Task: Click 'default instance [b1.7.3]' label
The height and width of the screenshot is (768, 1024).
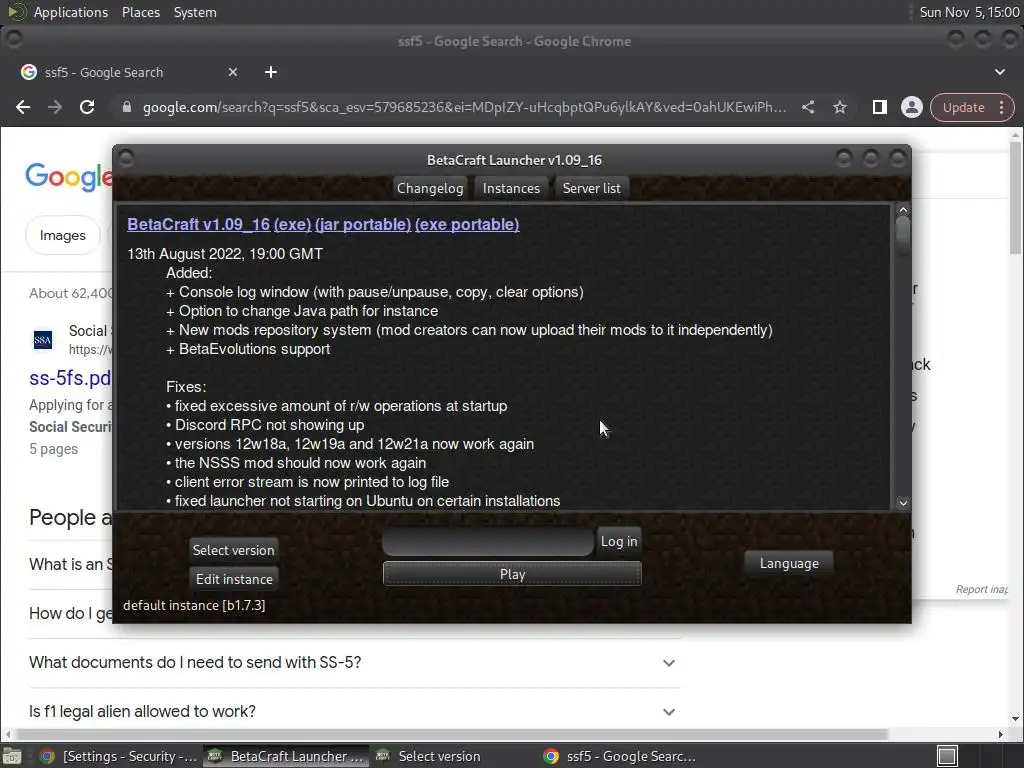Action: click(x=194, y=605)
